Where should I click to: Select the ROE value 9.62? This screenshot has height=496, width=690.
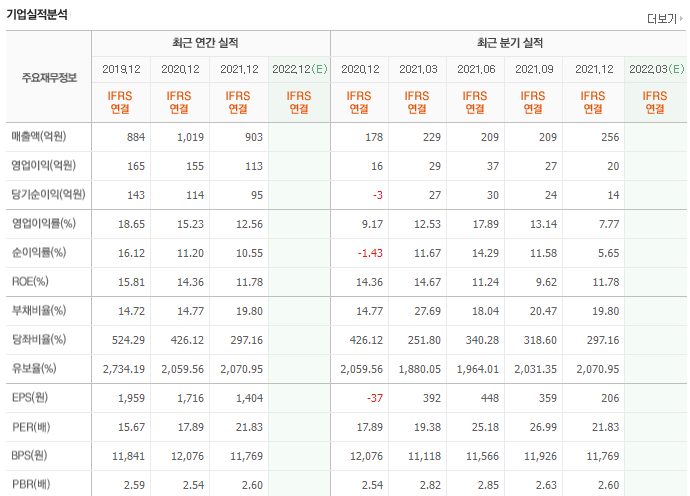coord(547,283)
